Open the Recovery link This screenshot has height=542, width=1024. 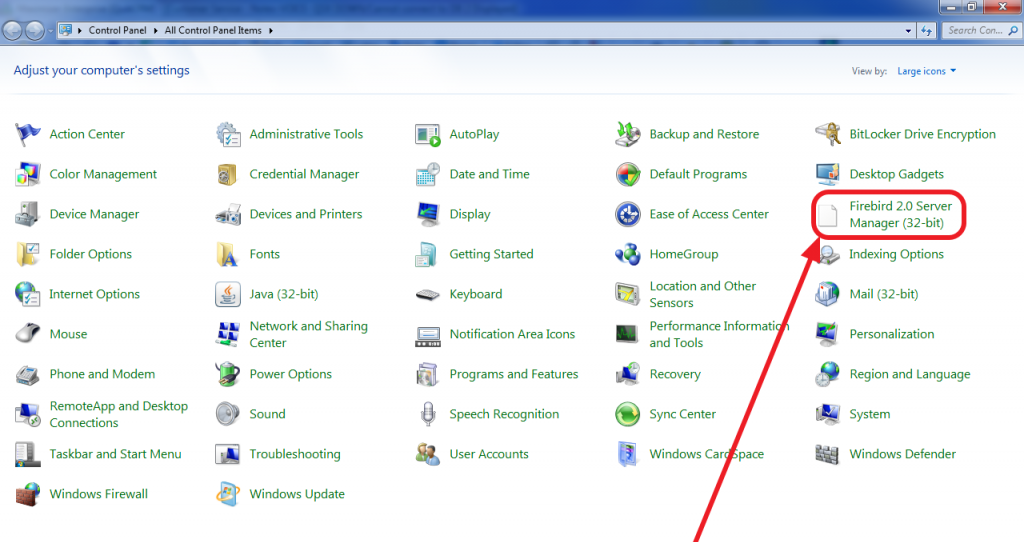click(x=675, y=374)
